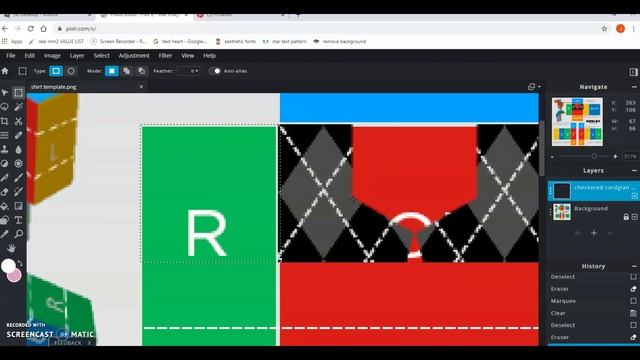
Task: Open the white foreground color swatch
Action: [8, 266]
